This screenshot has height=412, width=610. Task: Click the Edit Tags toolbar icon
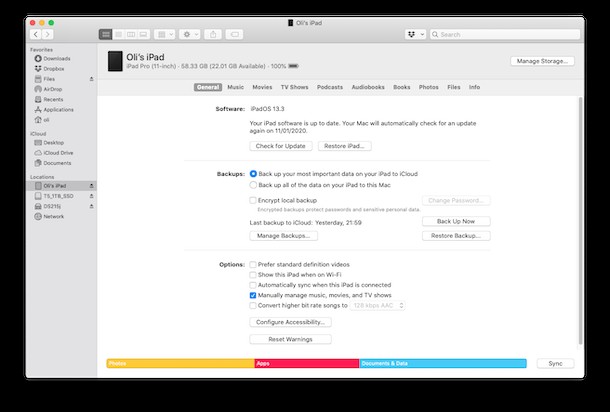pyautogui.click(x=235, y=35)
